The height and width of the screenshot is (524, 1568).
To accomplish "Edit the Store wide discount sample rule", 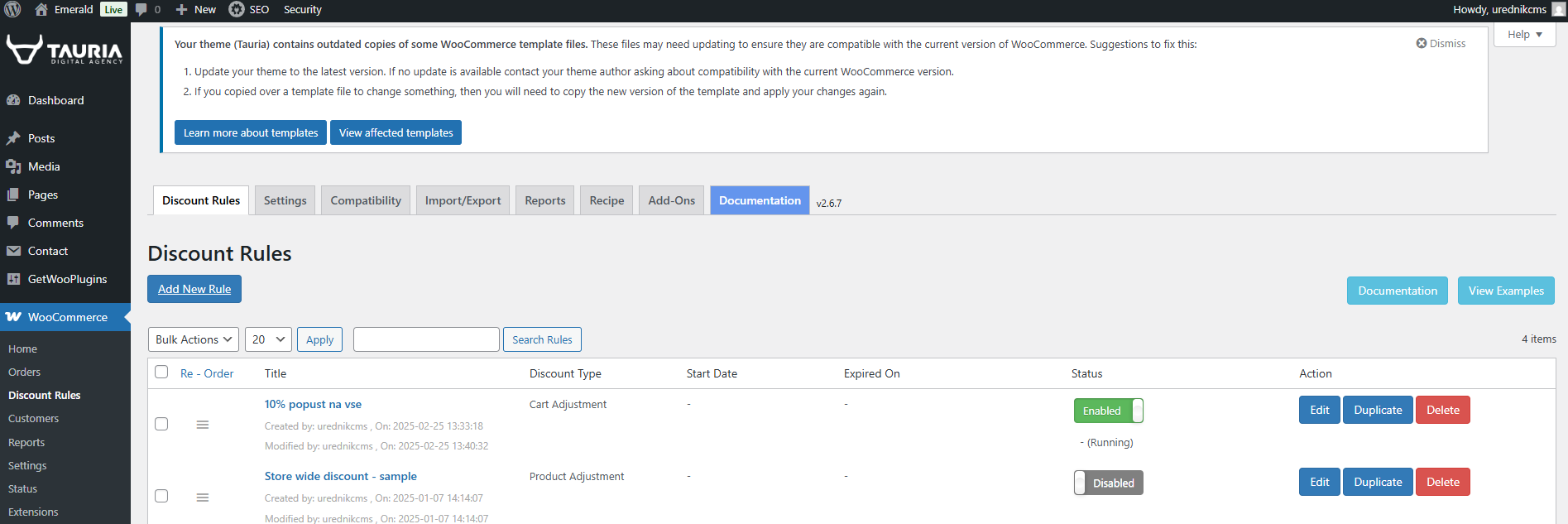I will [x=1319, y=482].
